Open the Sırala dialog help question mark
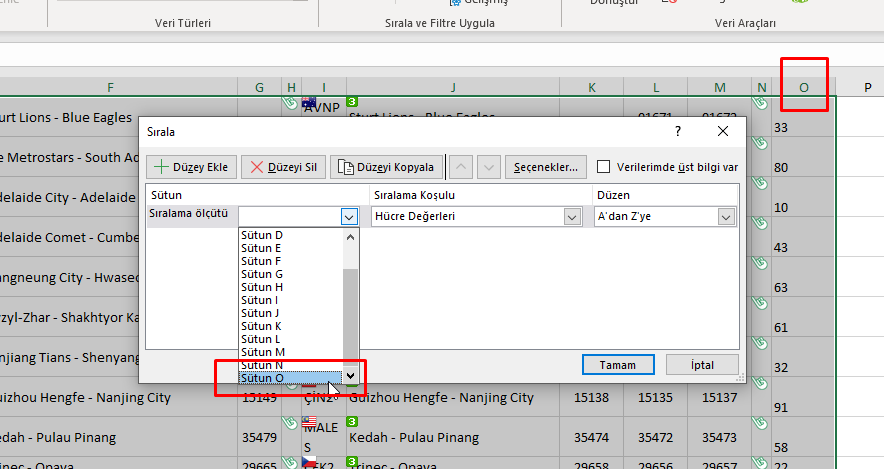 coord(678,131)
